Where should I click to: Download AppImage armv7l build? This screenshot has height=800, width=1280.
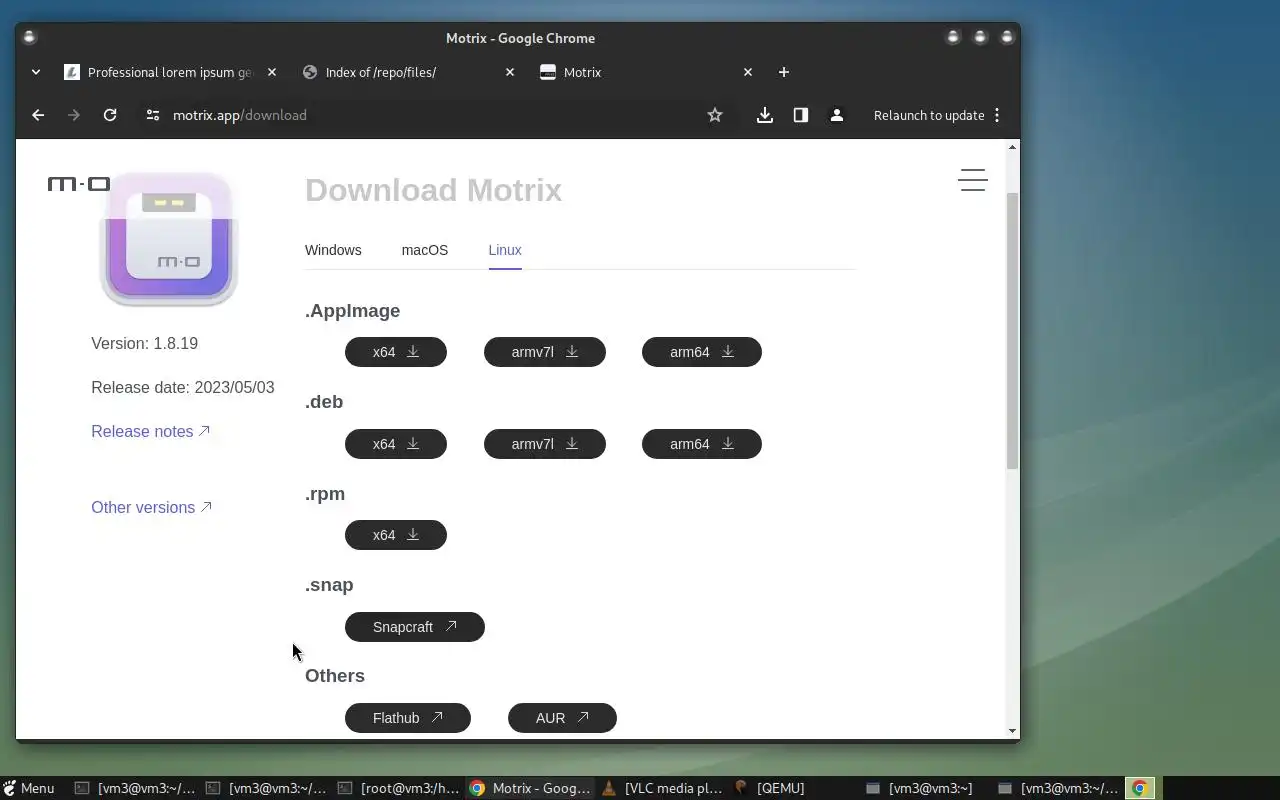pos(545,352)
